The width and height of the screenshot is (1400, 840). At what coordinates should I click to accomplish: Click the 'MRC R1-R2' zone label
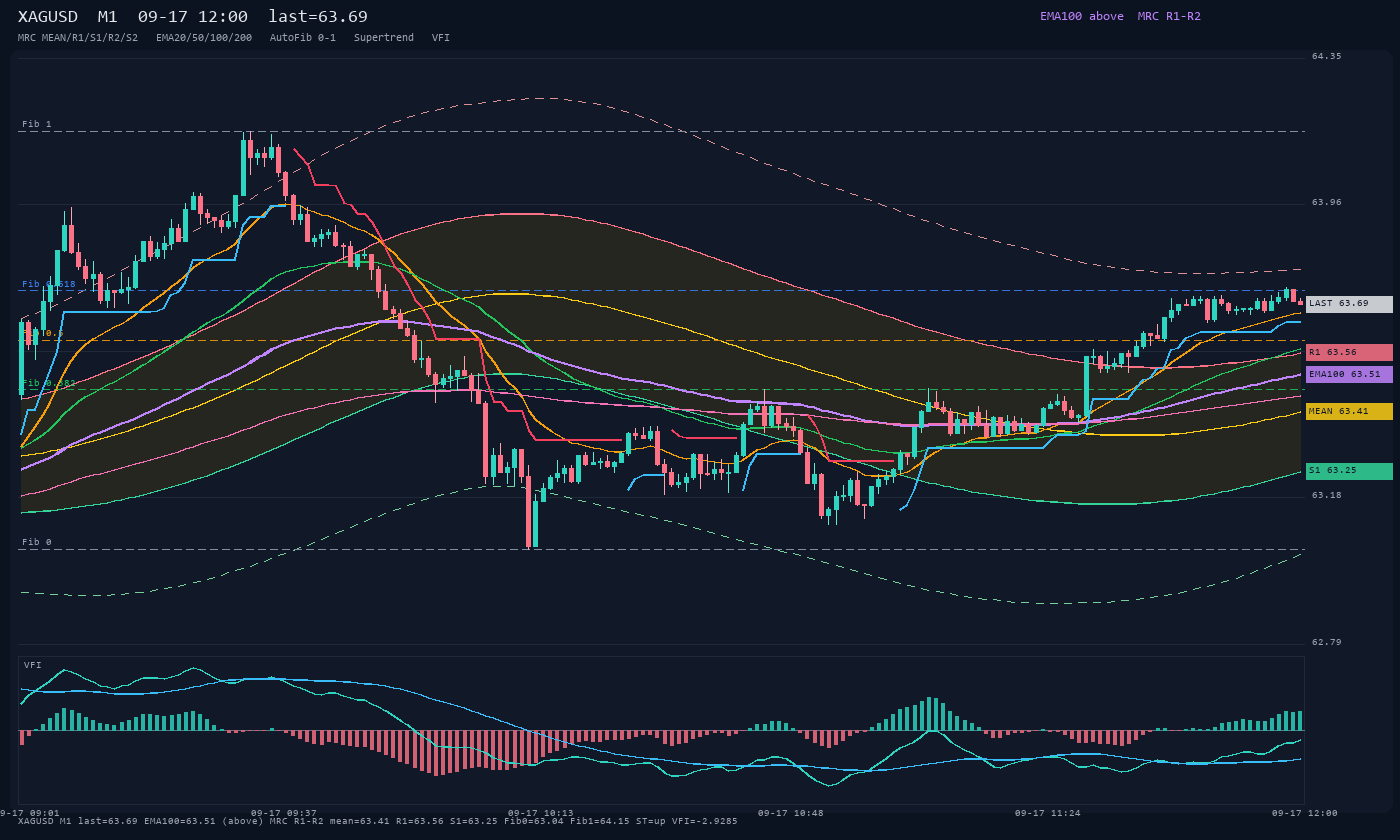pyautogui.click(x=1169, y=16)
